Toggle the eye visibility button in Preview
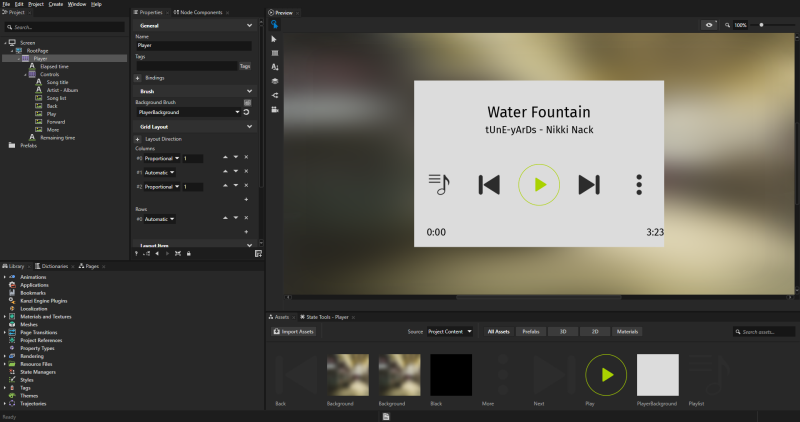The height and width of the screenshot is (422, 800). (710, 24)
